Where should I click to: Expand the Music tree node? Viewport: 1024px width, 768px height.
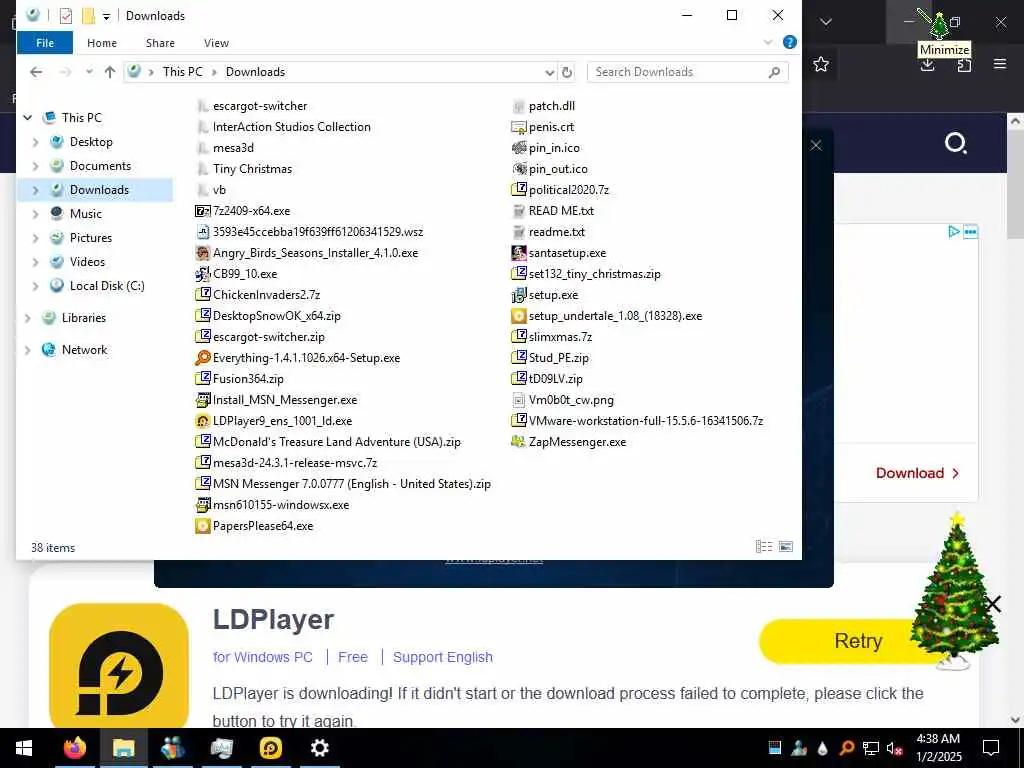pyautogui.click(x=35, y=214)
